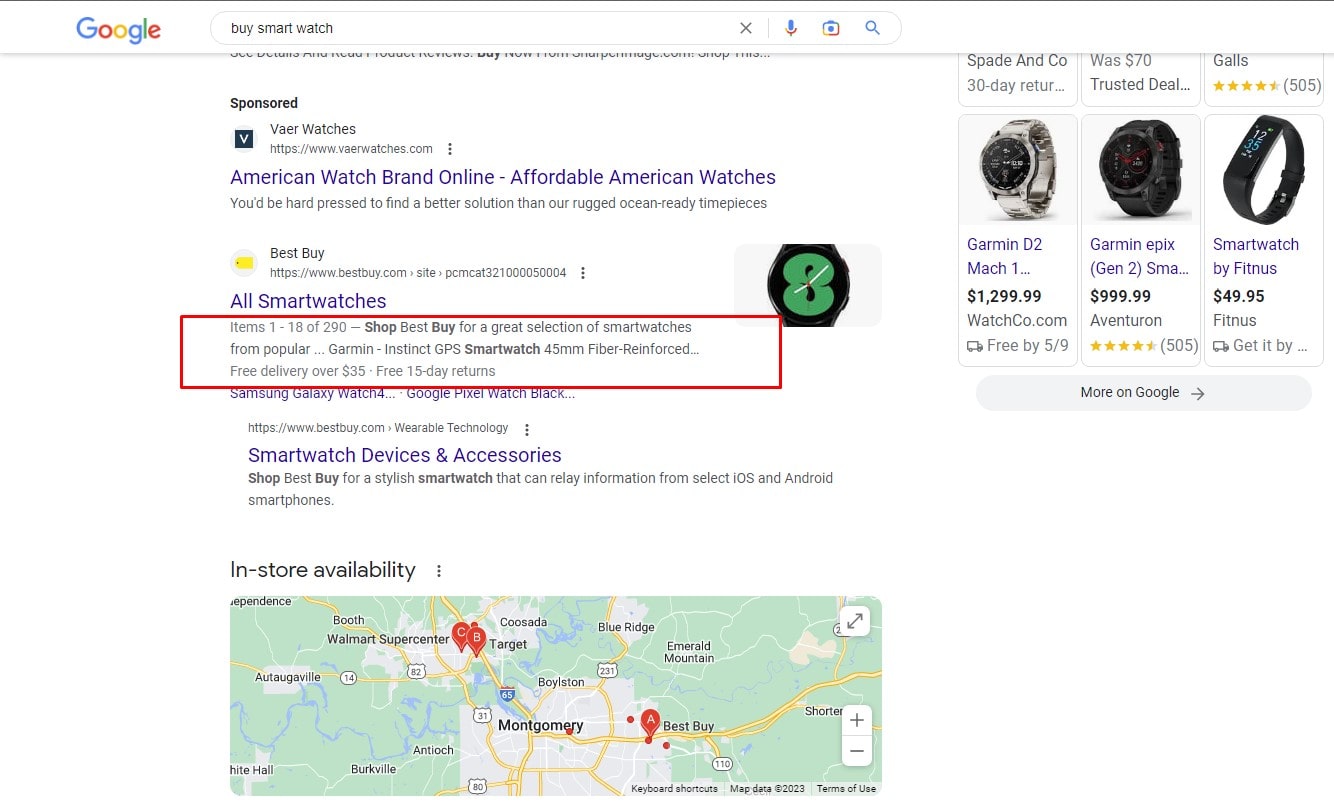Click More on Google button
Screen dimensions: 1334x806
[1143, 393]
